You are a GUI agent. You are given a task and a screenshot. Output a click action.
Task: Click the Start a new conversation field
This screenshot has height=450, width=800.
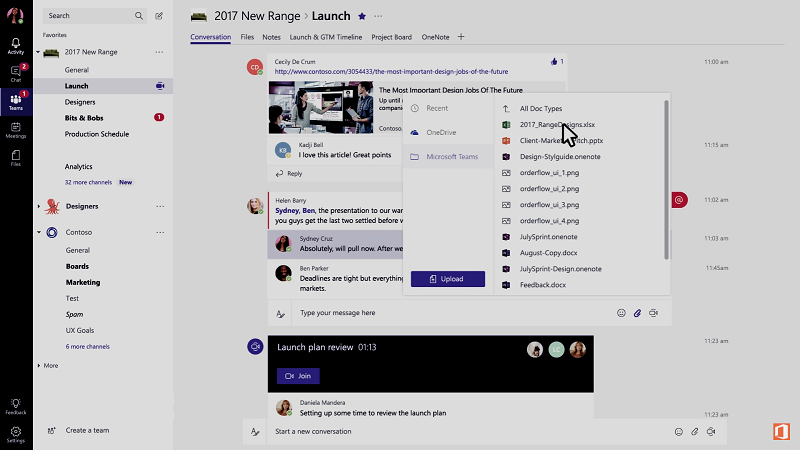tap(450, 432)
